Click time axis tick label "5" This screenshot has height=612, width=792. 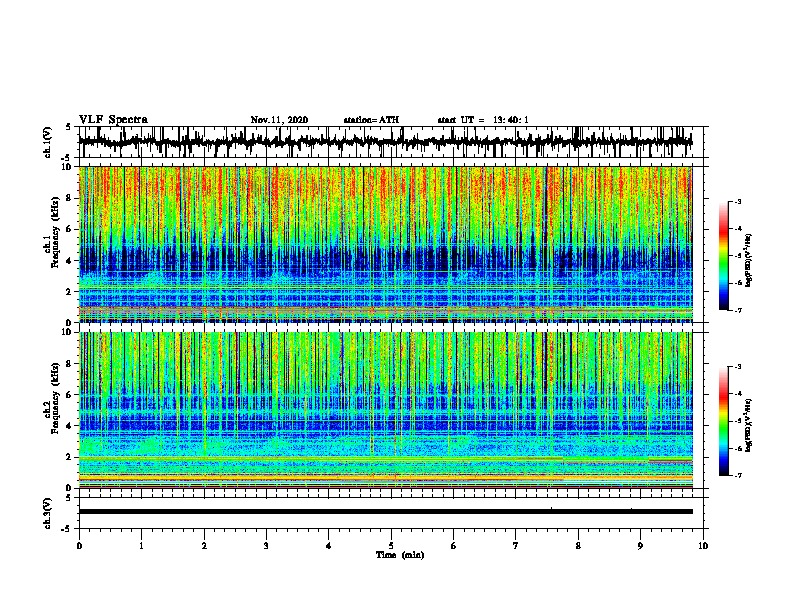(x=391, y=546)
